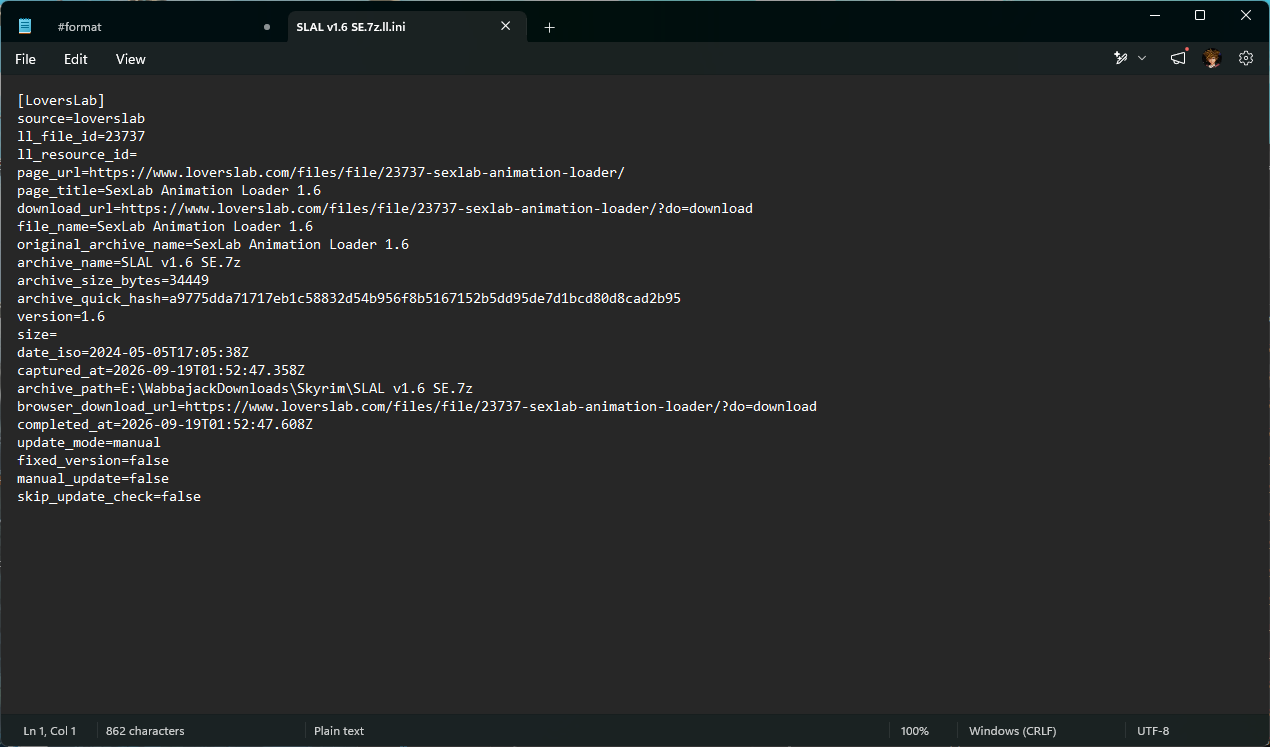Click the archive_name=SLAL v1.6 SE.7z line
1270x747 pixels.
click(x=129, y=262)
